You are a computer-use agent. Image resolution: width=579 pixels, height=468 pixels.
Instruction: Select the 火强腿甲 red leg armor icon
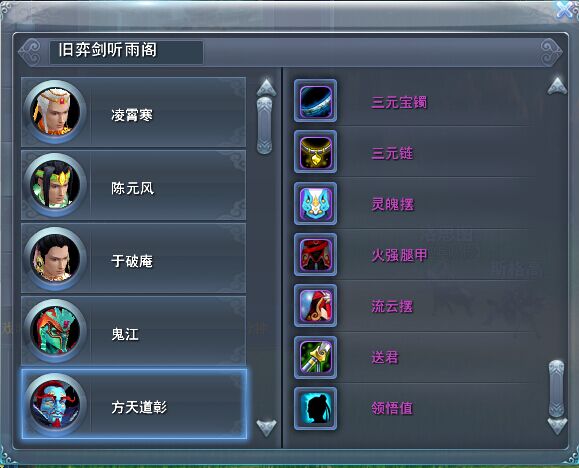click(315, 255)
